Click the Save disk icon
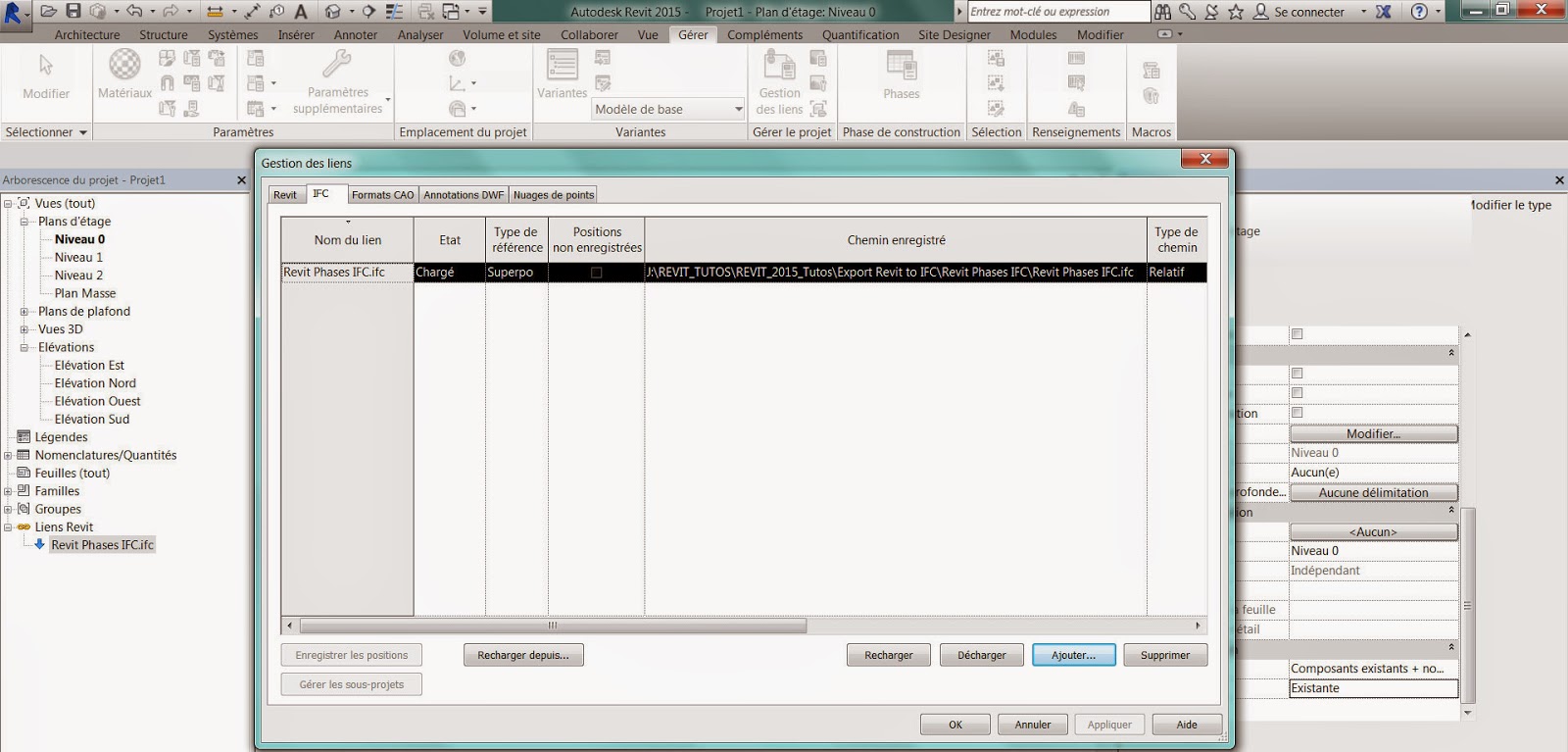This screenshot has width=1568, height=752. pos(73,12)
